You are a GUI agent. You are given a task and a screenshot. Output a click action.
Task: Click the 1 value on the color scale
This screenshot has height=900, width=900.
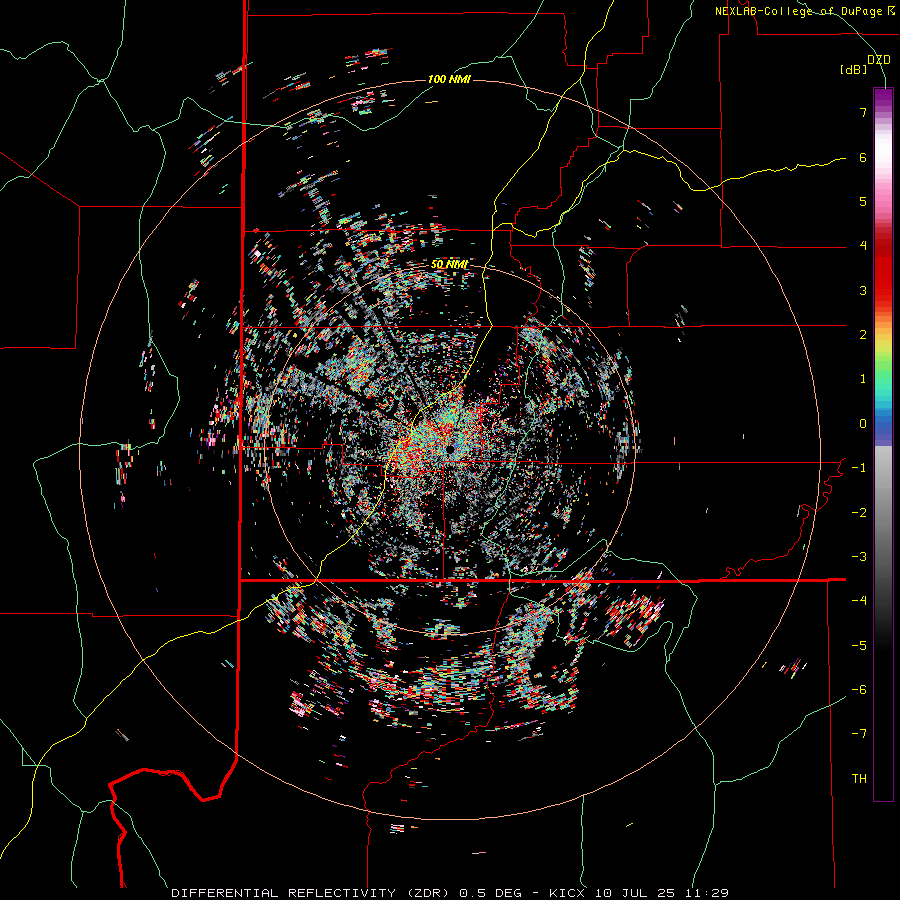click(863, 379)
